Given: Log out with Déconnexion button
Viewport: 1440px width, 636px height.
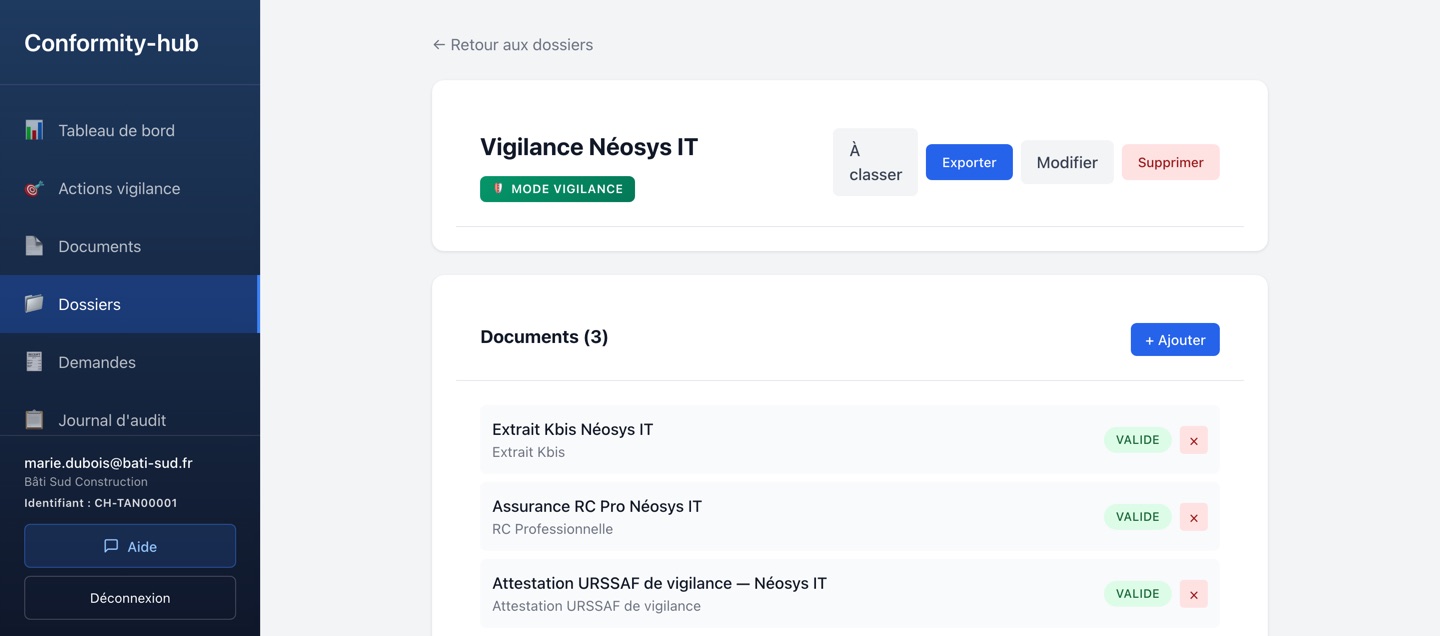Looking at the screenshot, I should tap(130, 598).
